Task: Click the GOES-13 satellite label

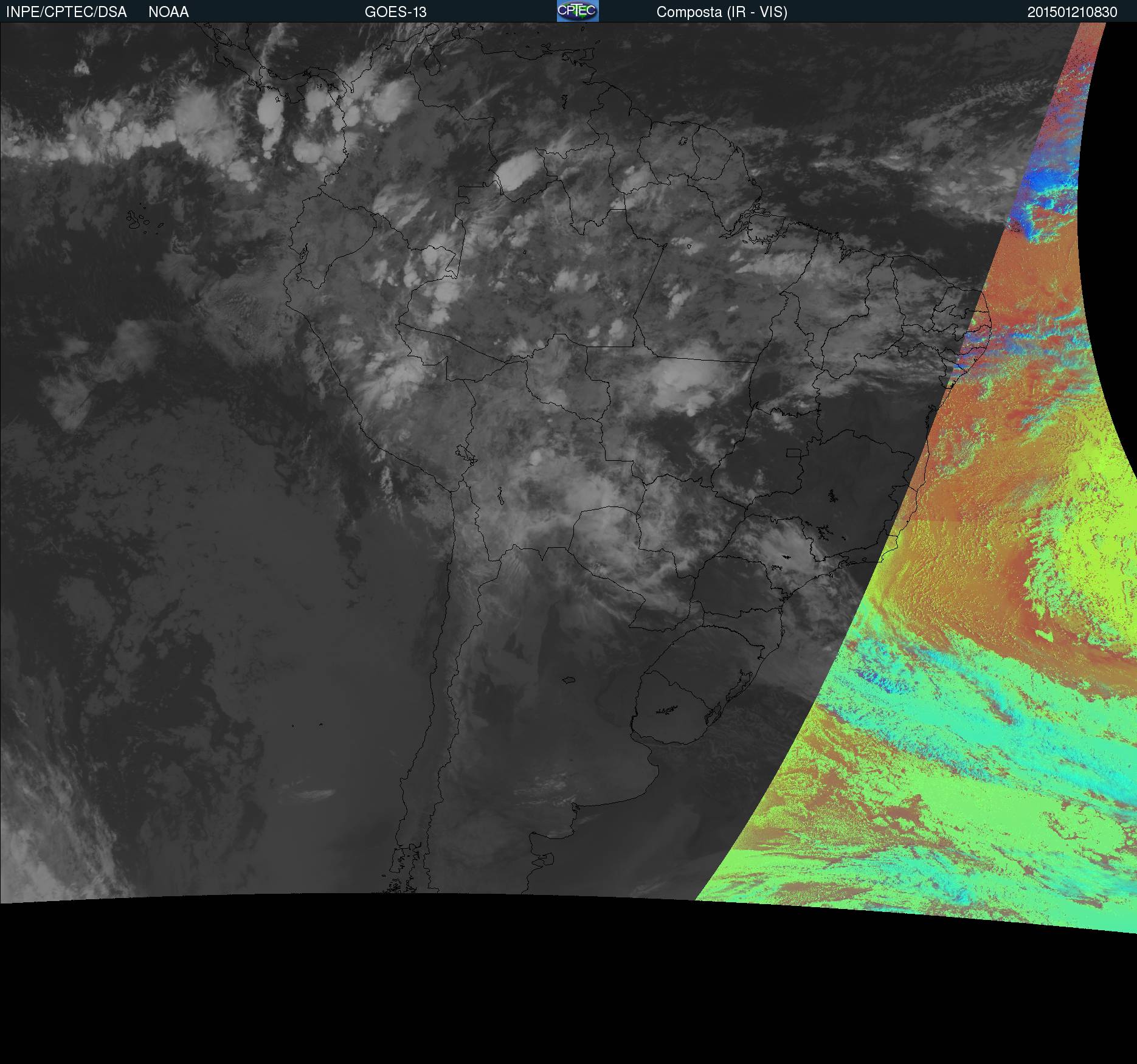Action: (x=395, y=12)
